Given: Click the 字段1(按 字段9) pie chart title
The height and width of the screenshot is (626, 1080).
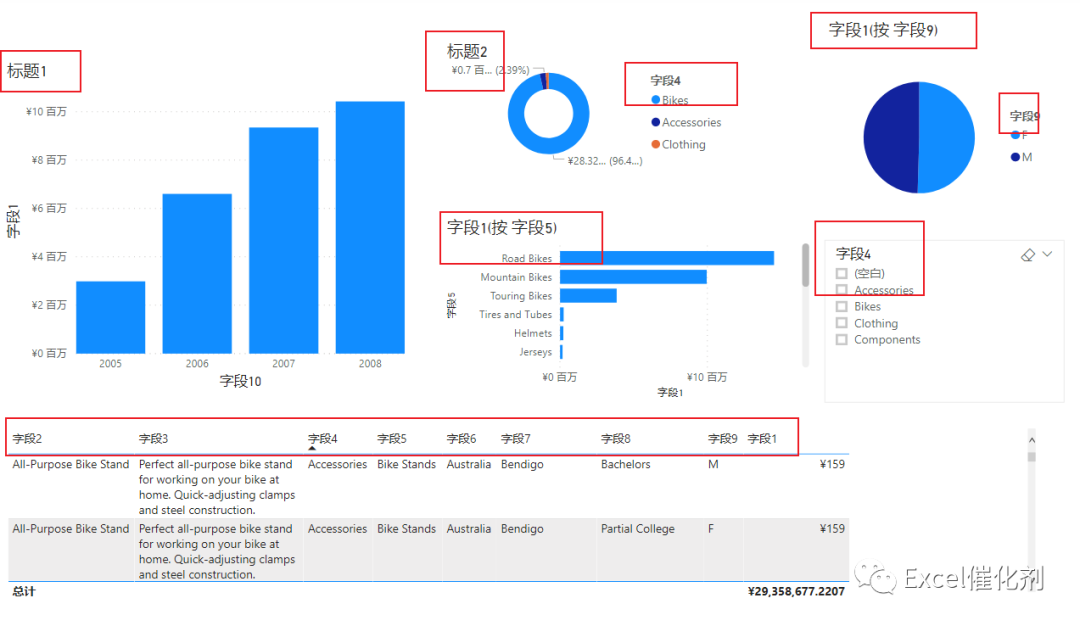Looking at the screenshot, I should (883, 30).
